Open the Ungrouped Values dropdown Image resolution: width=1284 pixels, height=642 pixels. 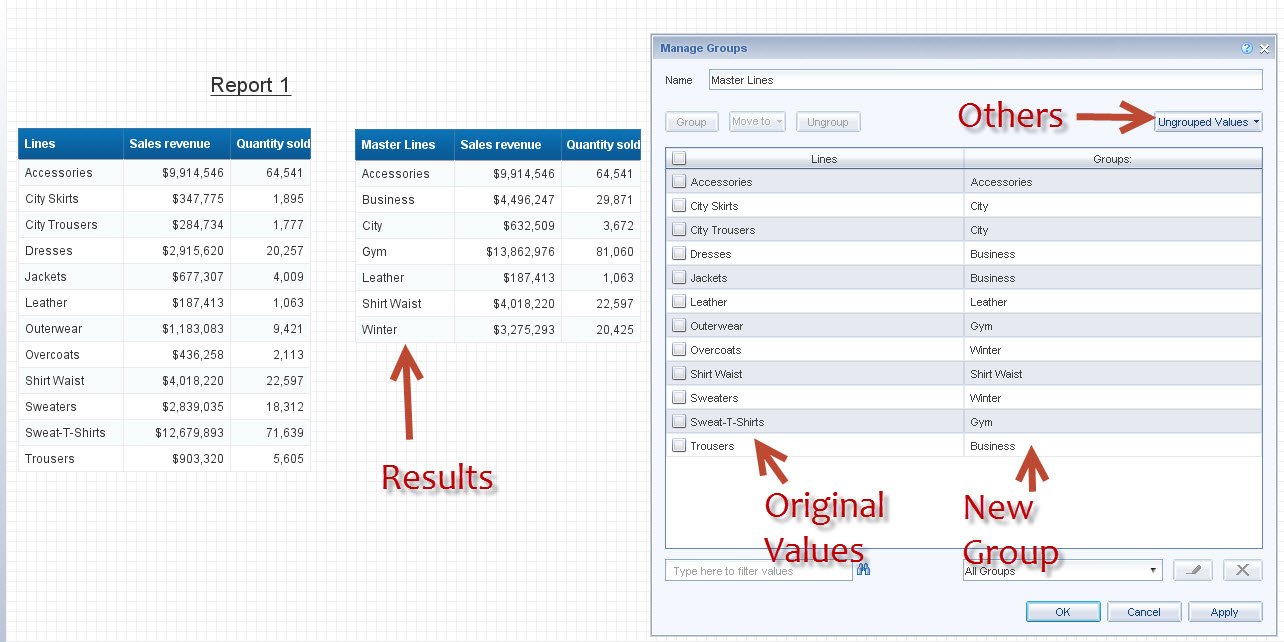[x=1208, y=122]
